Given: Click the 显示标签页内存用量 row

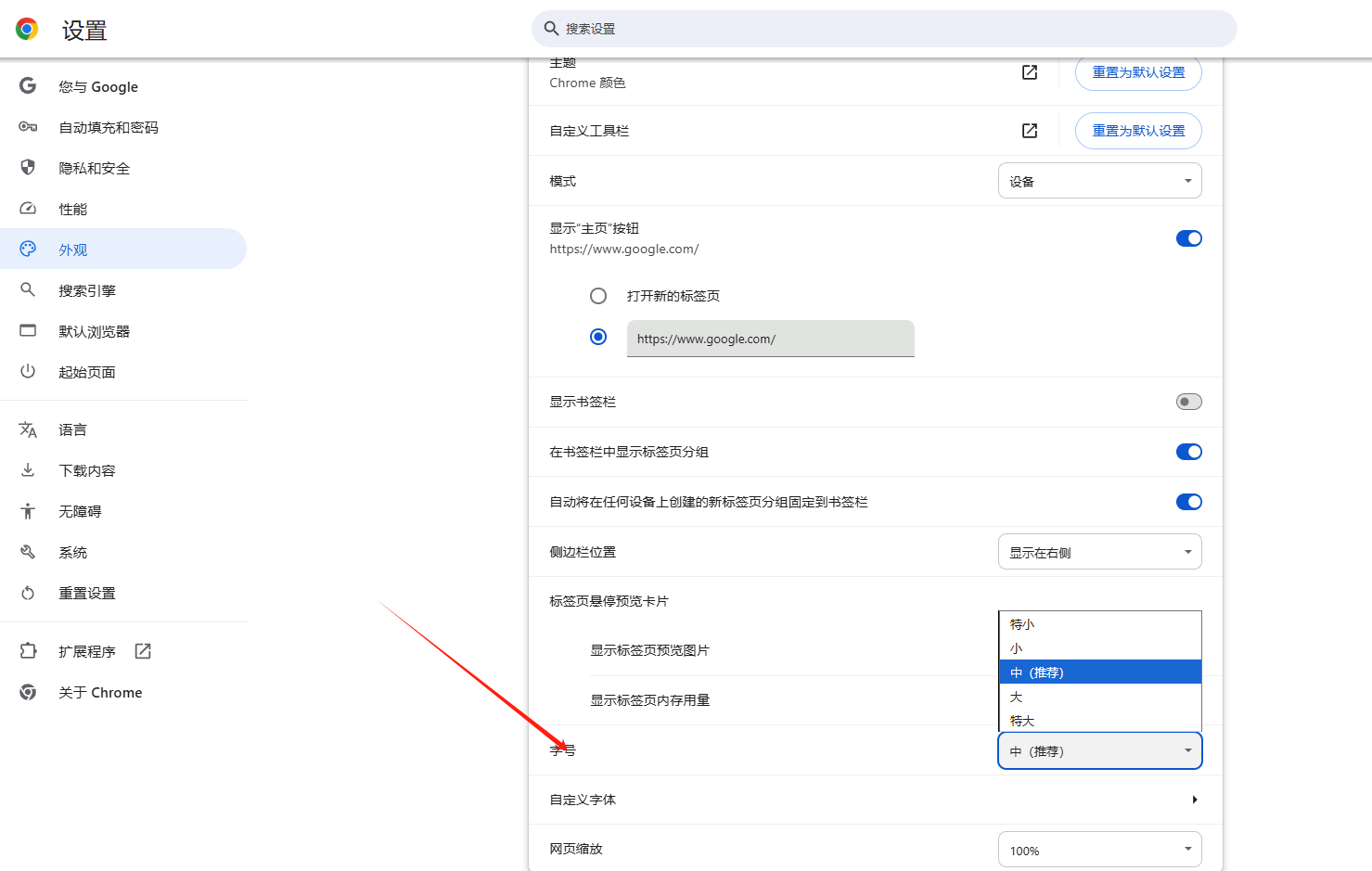Looking at the screenshot, I should pos(793,700).
